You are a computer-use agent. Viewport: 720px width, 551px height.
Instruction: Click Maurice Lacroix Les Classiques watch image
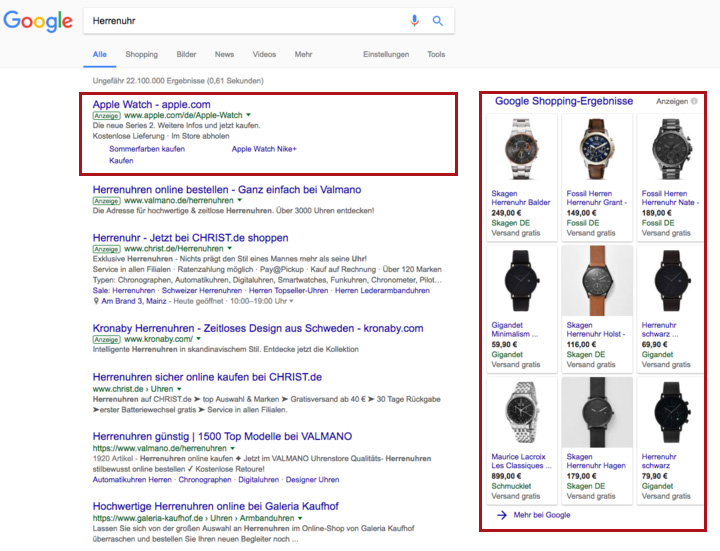[522, 413]
